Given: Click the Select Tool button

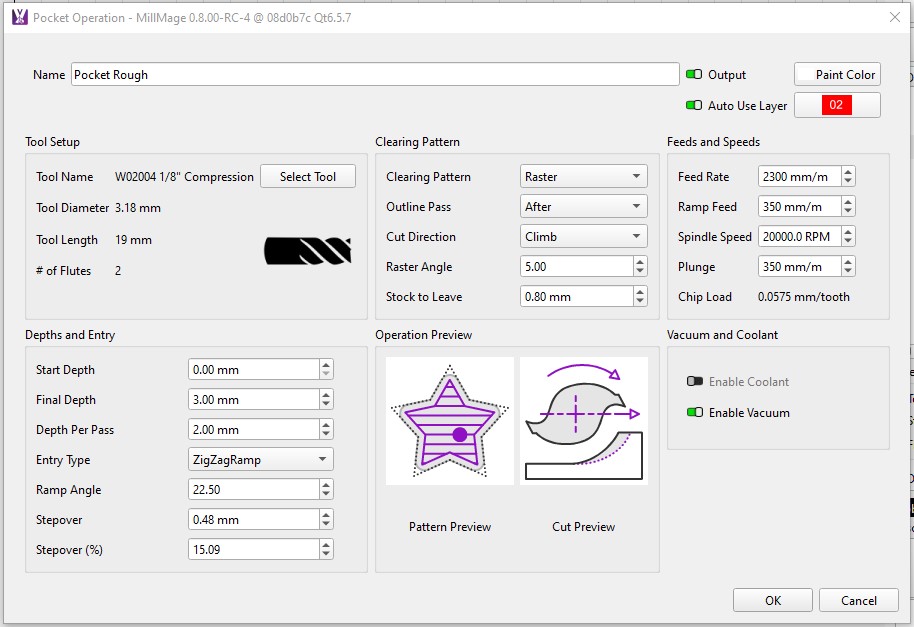Looking at the screenshot, I should (x=308, y=177).
